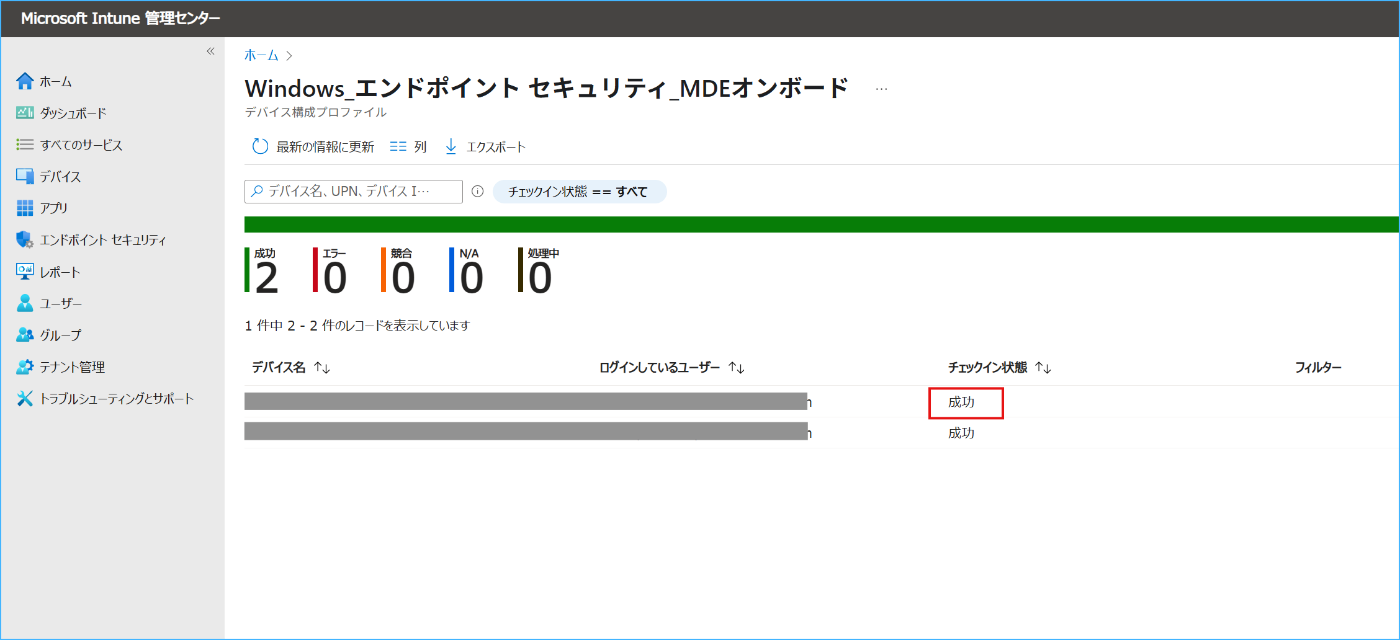1400x640 pixels.
Task: Open the ellipsis menu next to page title
Action: [881, 89]
